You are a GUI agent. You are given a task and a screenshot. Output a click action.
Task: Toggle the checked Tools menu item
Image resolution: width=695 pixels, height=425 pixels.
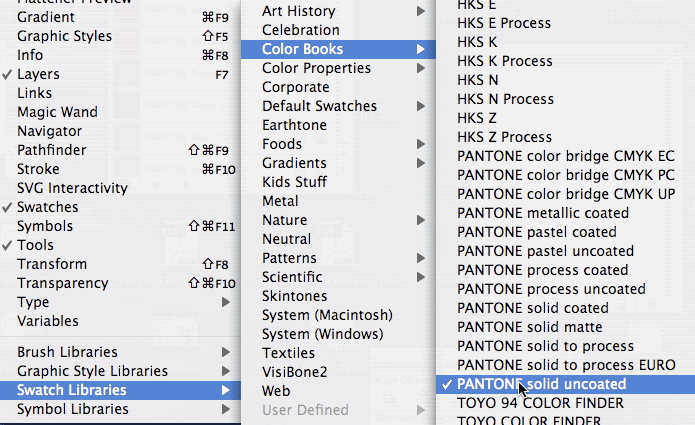click(x=120, y=245)
